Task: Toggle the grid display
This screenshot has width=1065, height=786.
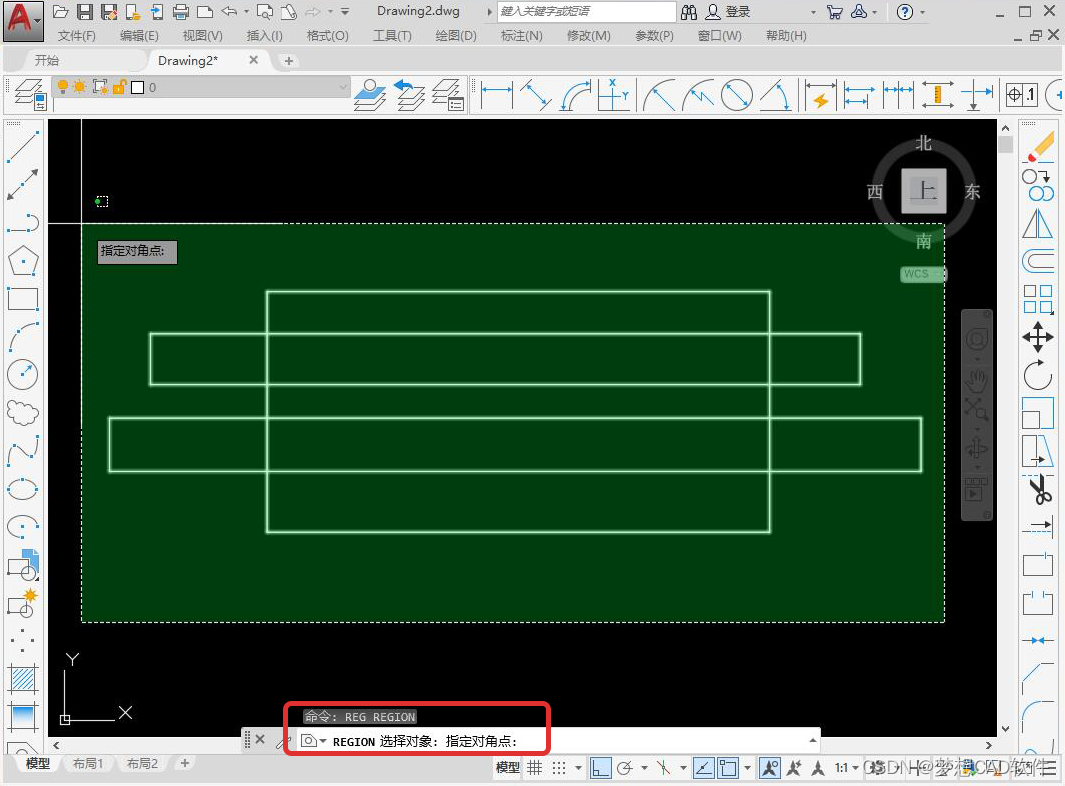Action: point(535,768)
